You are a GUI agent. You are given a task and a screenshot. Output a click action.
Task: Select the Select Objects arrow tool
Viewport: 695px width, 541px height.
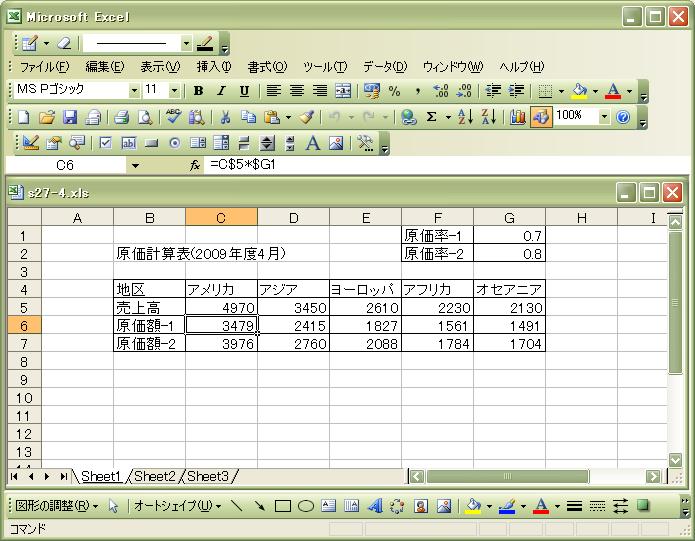[113, 506]
